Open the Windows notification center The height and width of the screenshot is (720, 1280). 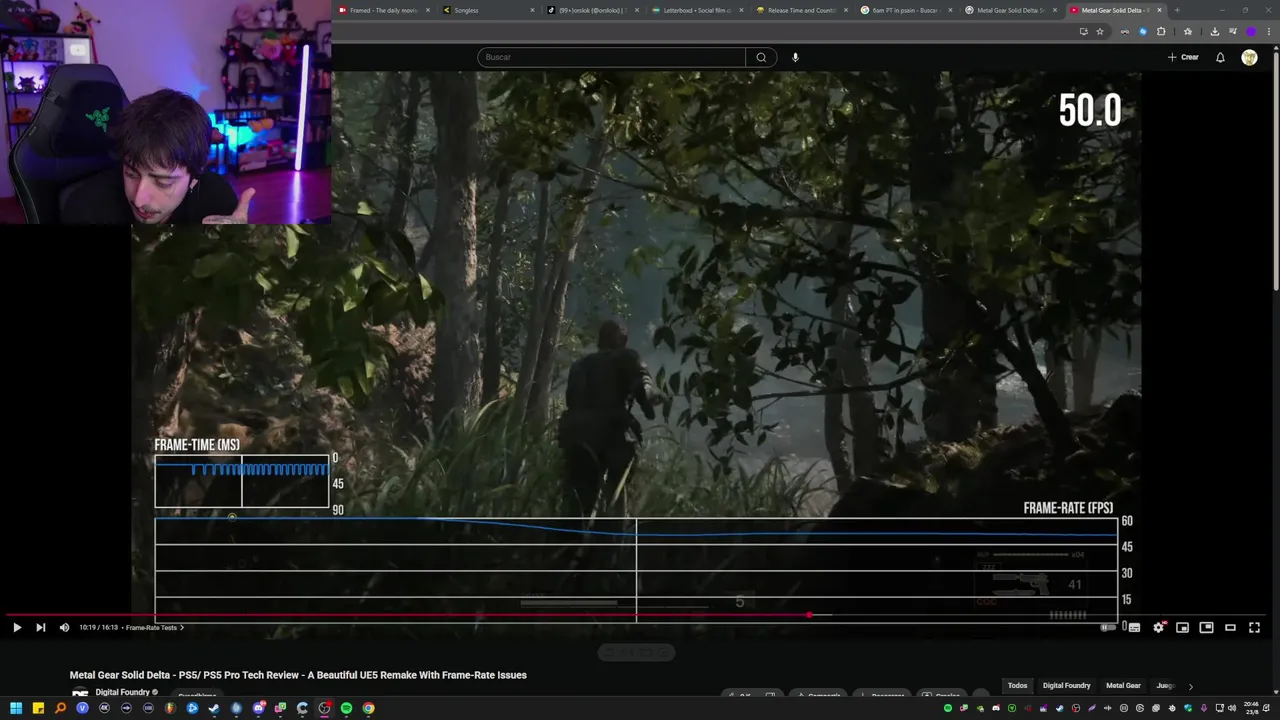[x=1266, y=708]
